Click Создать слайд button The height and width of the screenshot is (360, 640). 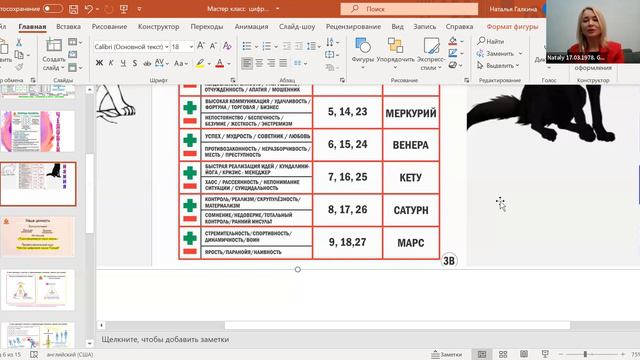[54, 54]
